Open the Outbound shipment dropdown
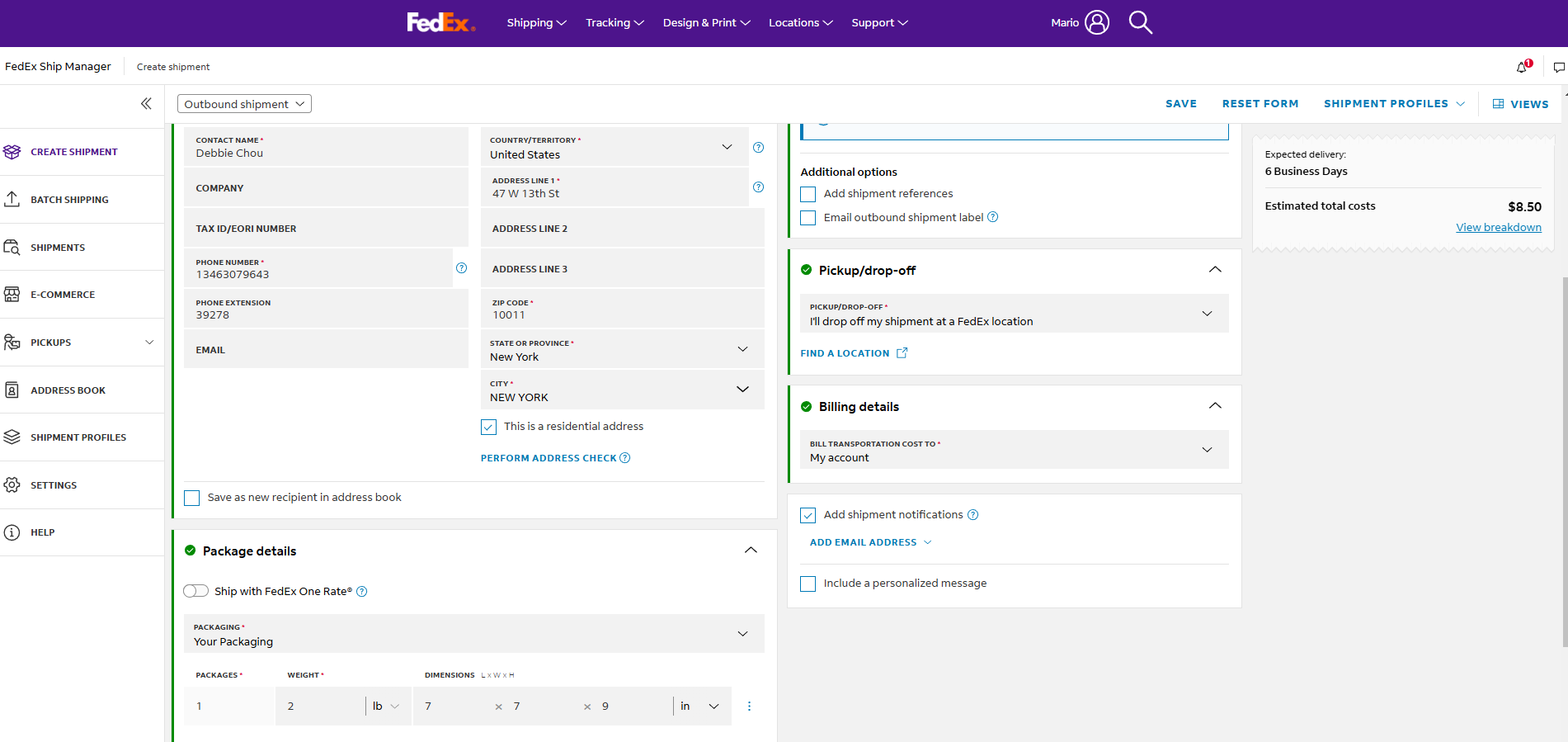 [x=244, y=104]
